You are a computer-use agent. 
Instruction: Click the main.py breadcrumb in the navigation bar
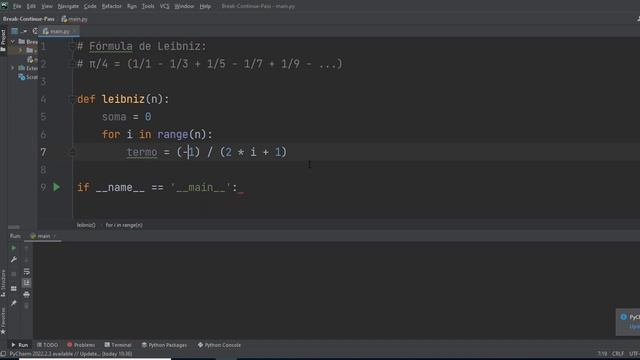click(75, 19)
